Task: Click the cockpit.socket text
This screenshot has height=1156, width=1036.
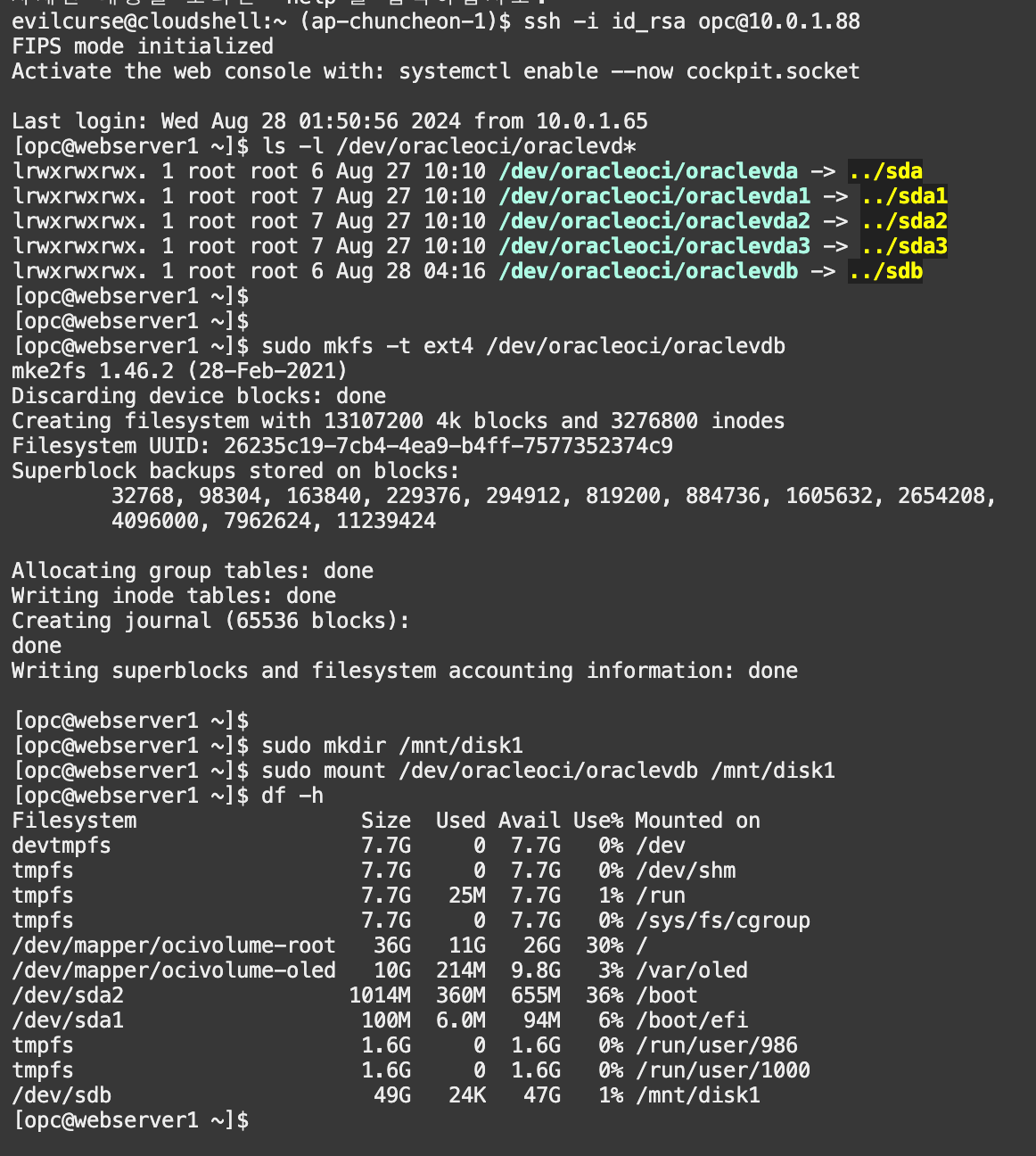Action: pyautogui.click(x=773, y=71)
